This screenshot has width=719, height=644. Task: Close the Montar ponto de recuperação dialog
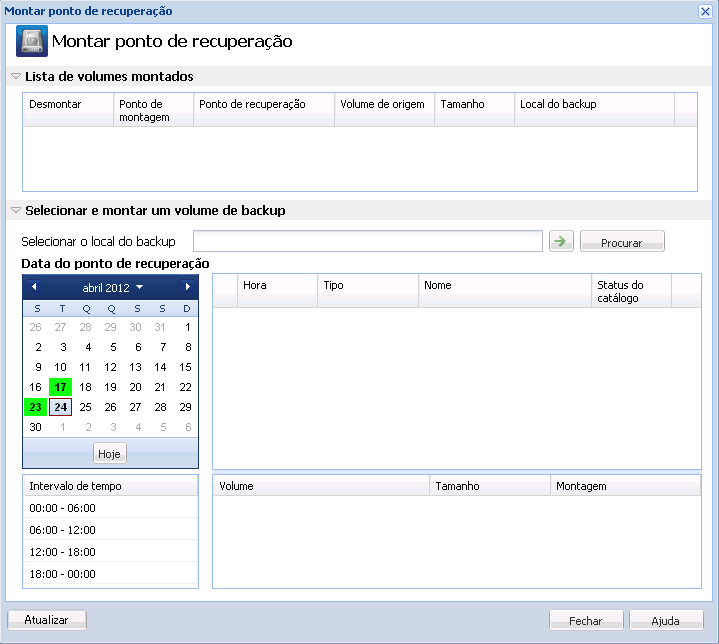(705, 11)
